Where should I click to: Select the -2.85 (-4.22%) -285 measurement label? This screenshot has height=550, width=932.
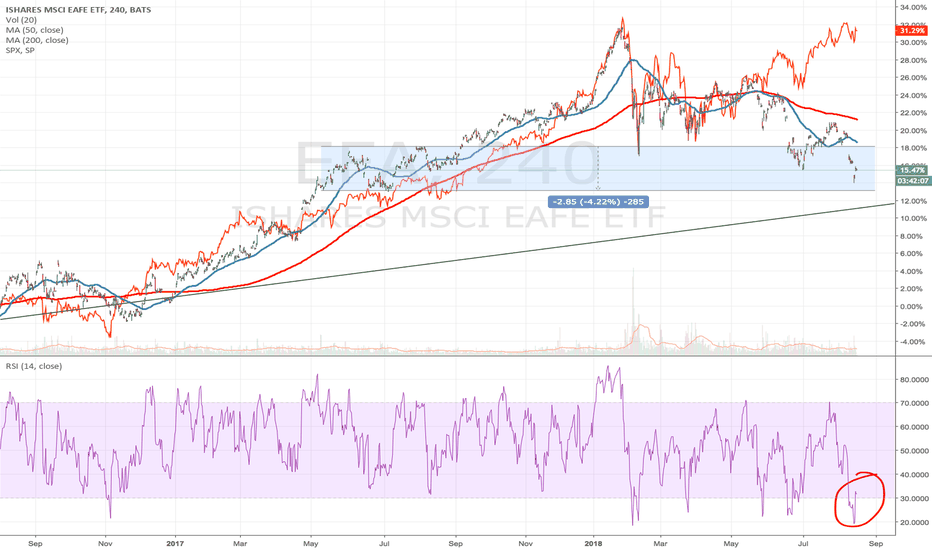tap(598, 202)
